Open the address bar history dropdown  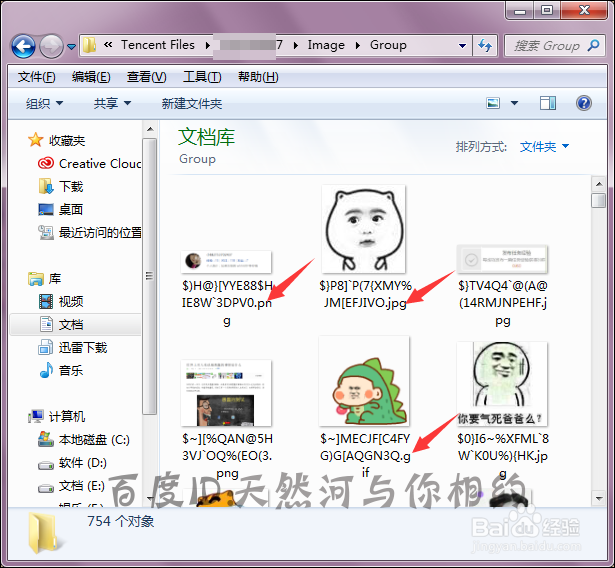[x=462, y=46]
